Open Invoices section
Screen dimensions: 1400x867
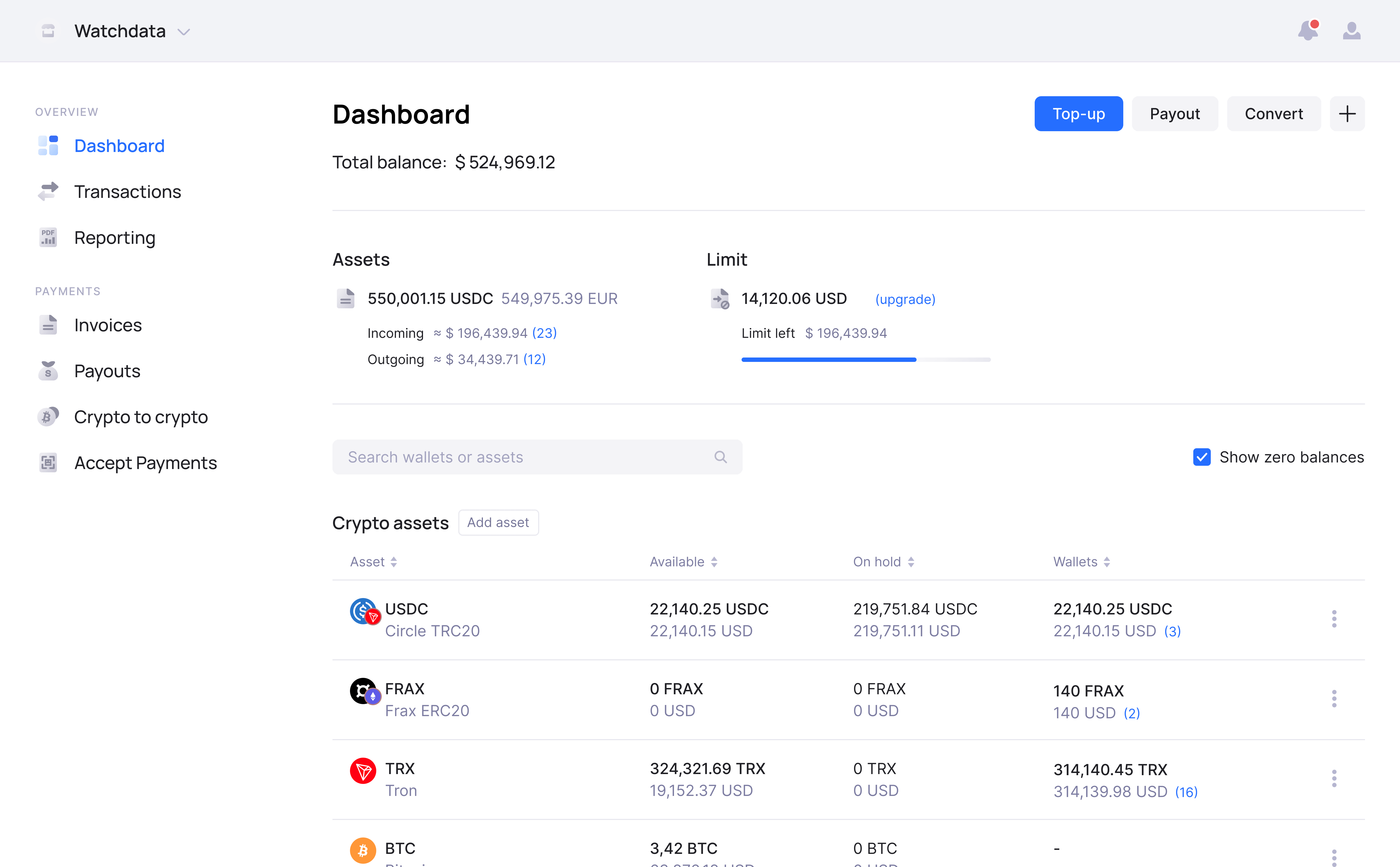(108, 325)
